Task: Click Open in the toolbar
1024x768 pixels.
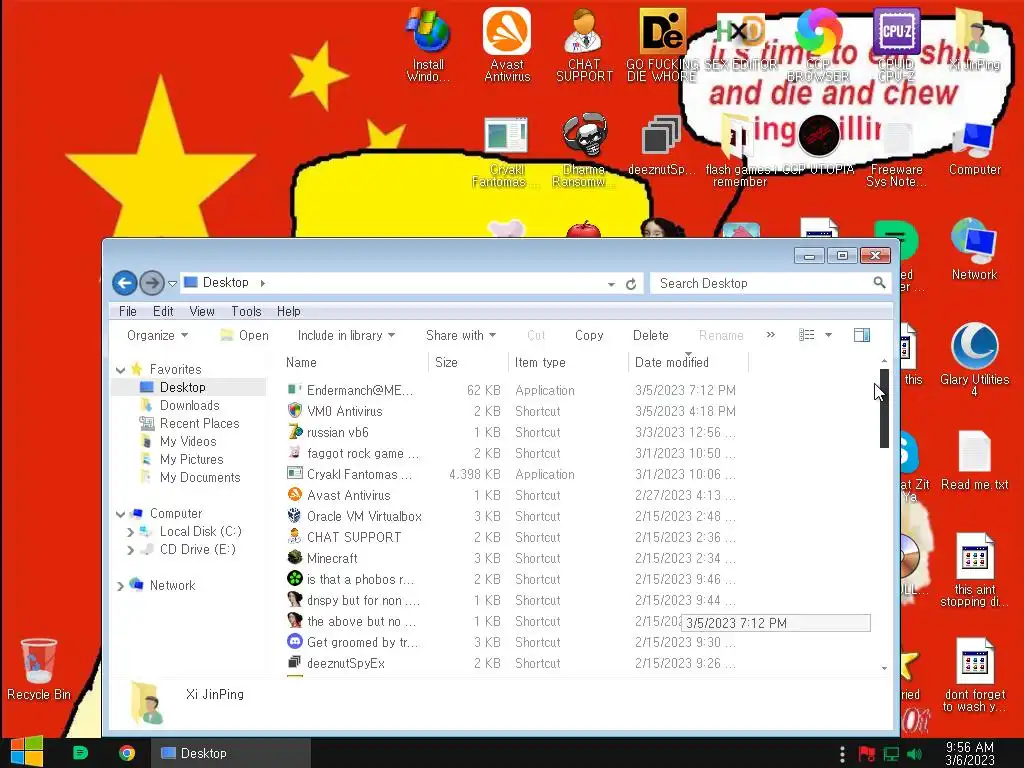Action: (245, 335)
